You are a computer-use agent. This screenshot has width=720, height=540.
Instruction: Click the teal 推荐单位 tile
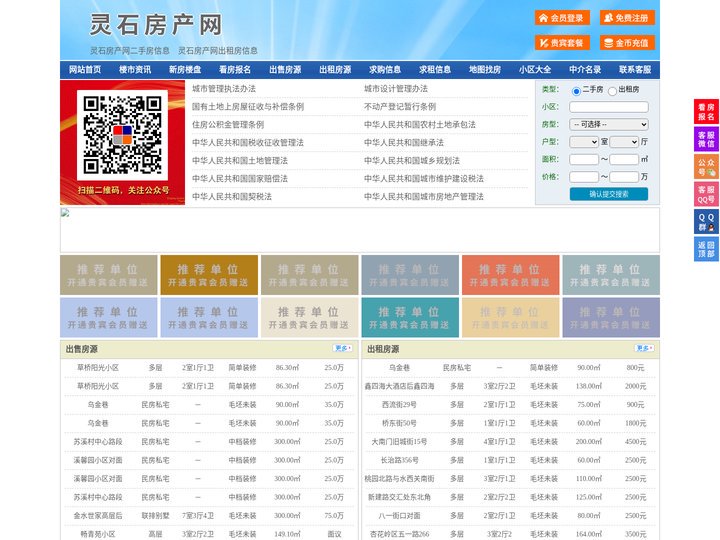pos(410,317)
